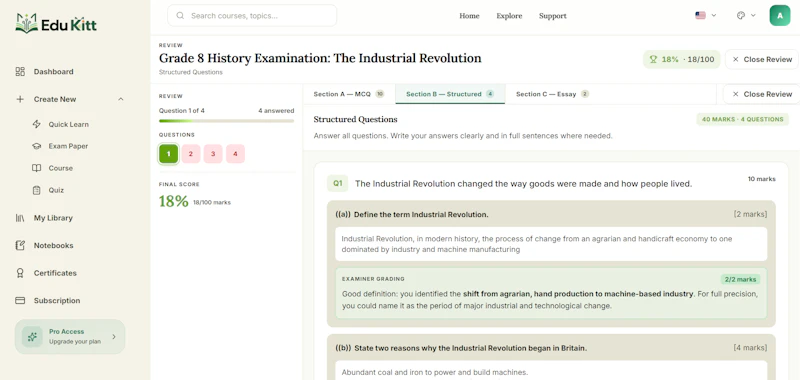Open Dashboard grid icon
Viewport: 800px width, 380px height.
(x=20, y=71)
